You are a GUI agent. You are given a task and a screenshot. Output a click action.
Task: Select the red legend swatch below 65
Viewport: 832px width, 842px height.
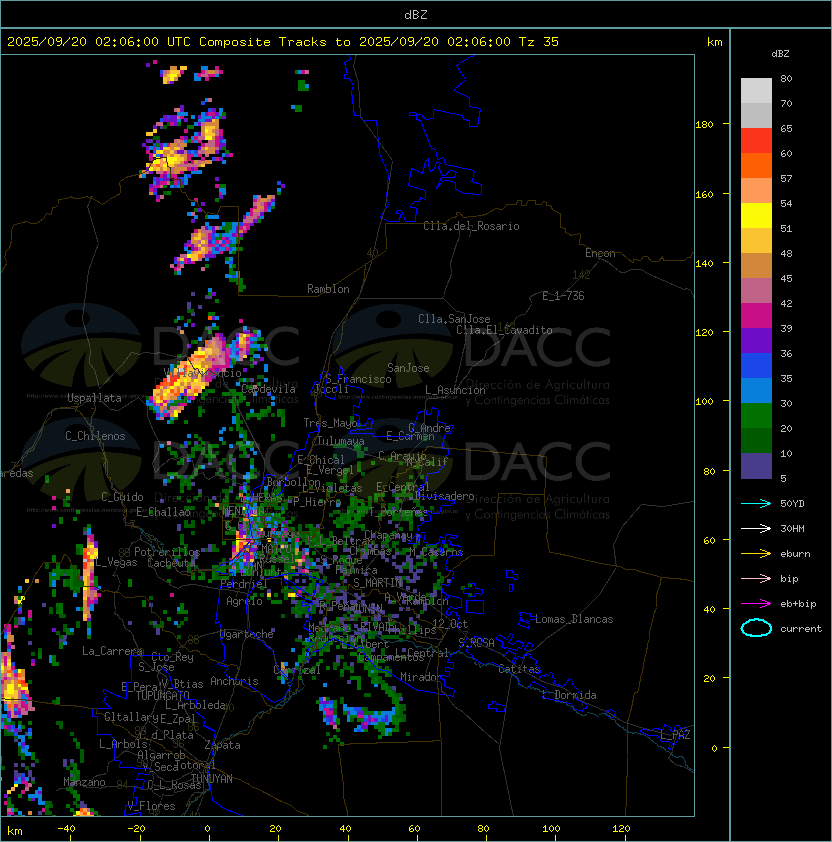click(756, 141)
